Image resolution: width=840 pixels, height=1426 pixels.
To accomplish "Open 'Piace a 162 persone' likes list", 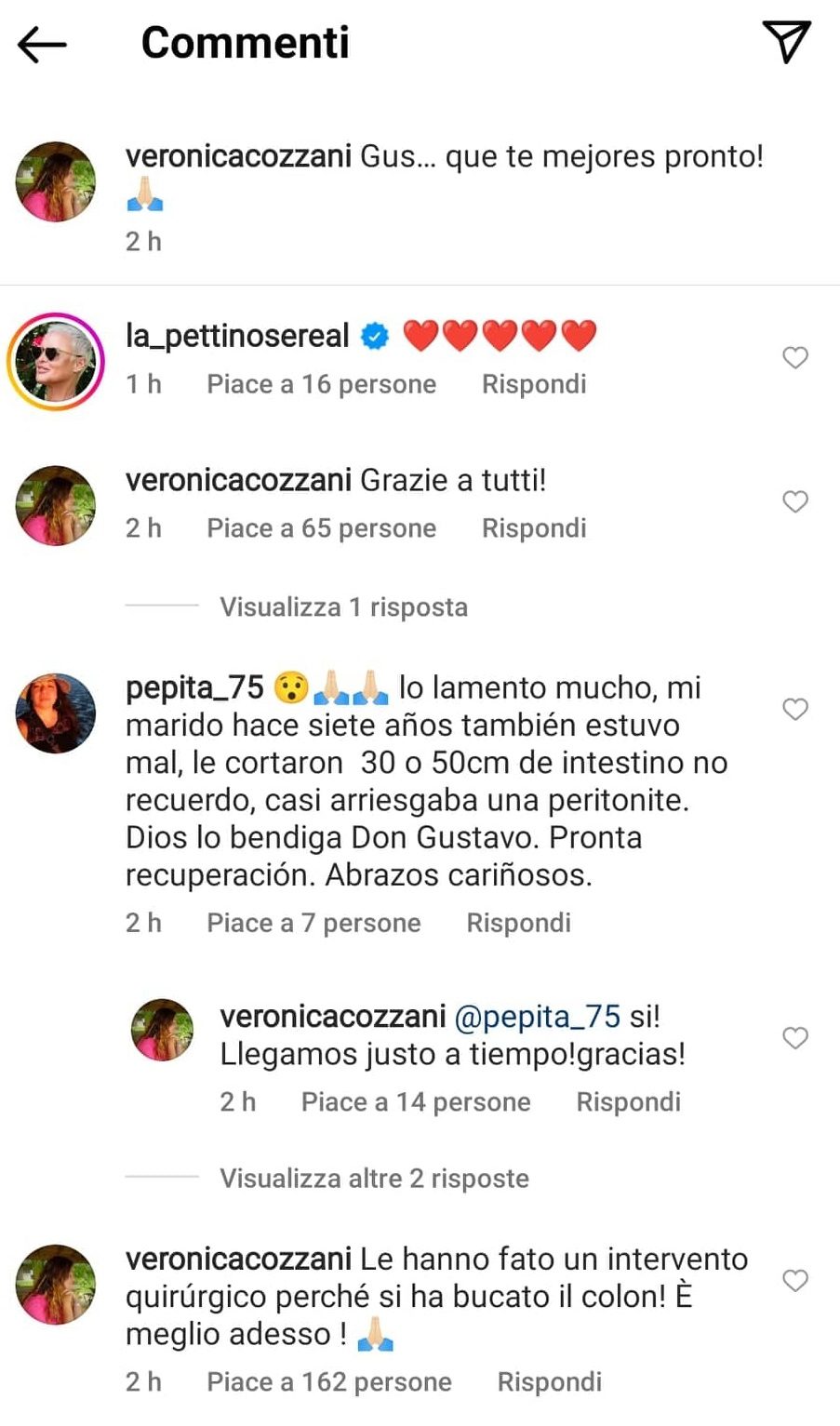I will (x=328, y=1381).
